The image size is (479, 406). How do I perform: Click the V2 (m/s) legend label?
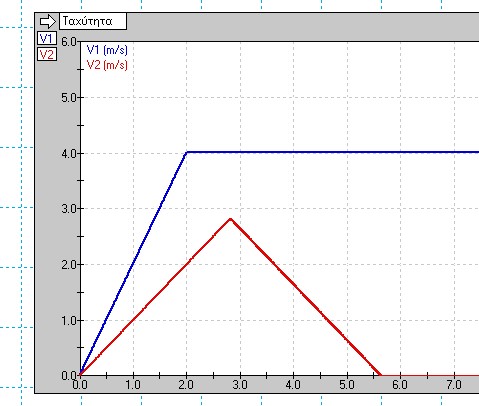click(x=107, y=65)
